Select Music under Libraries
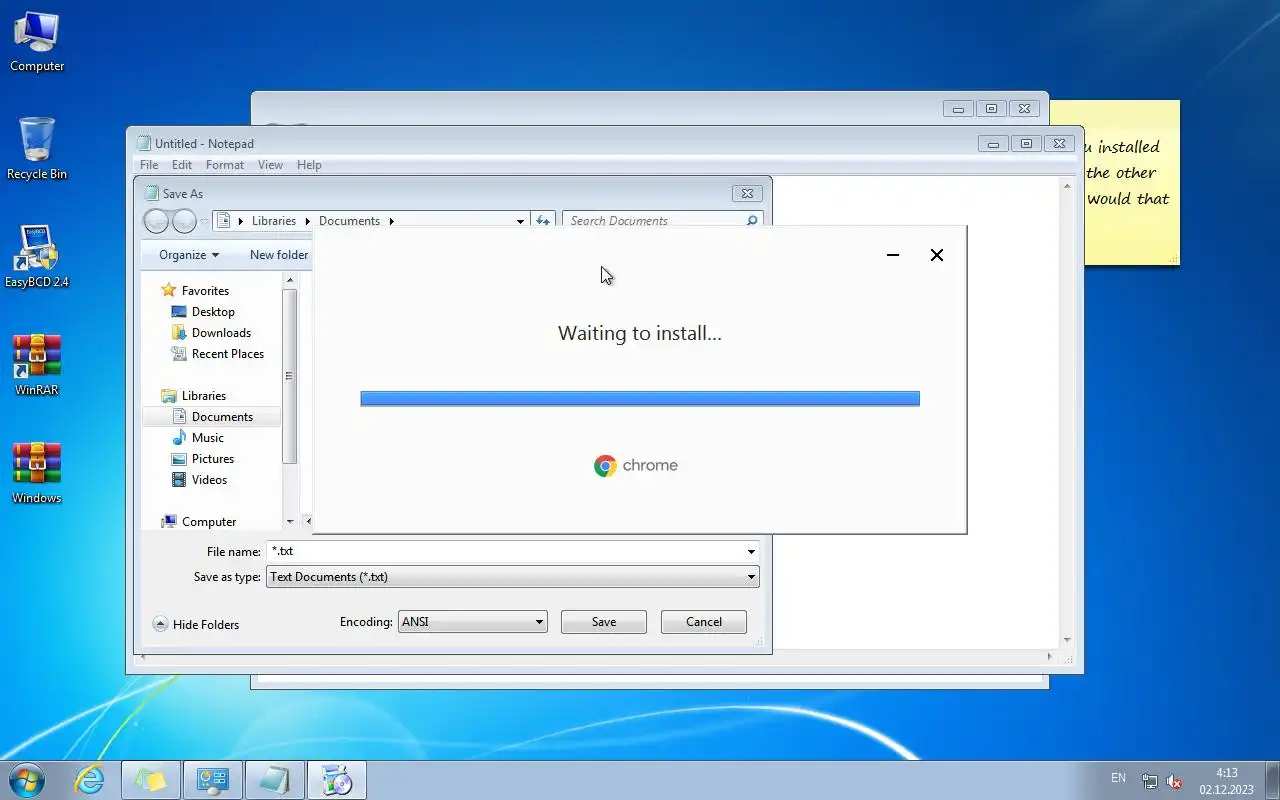Screen dimensions: 1280x800 (x=208, y=438)
